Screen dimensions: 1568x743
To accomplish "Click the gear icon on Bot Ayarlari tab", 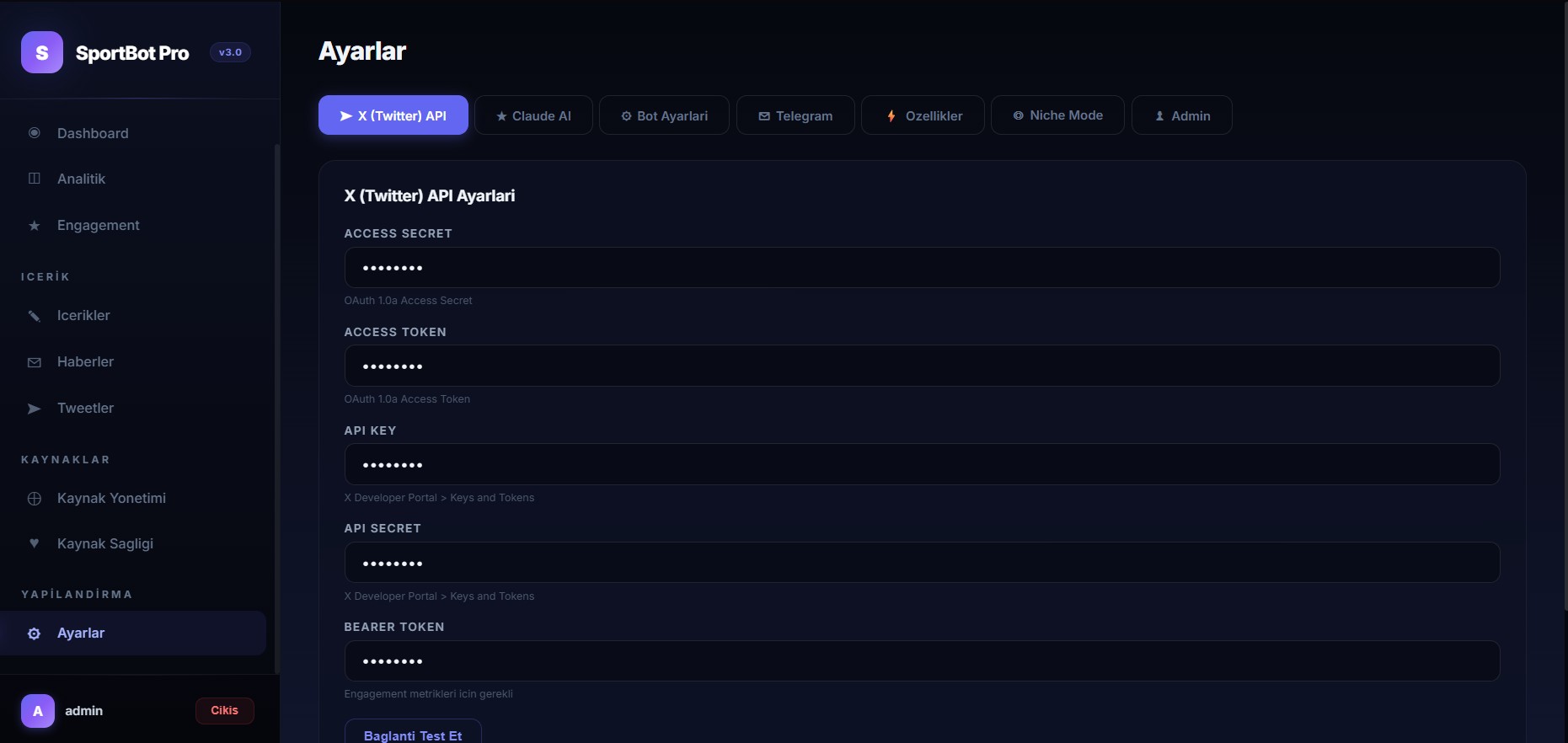I will click(x=626, y=116).
